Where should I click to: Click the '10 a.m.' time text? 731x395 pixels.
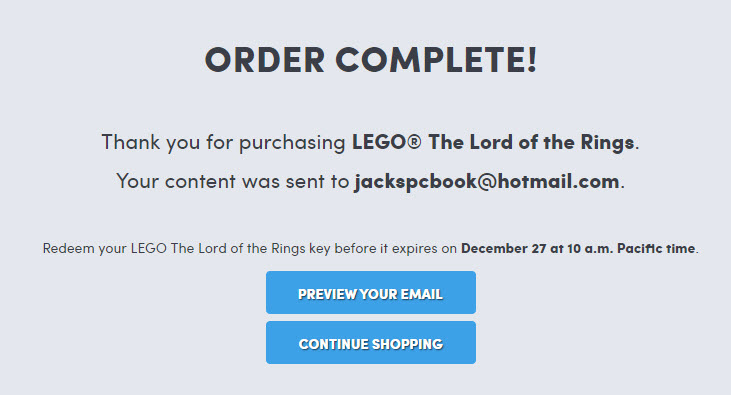[x=590, y=249]
